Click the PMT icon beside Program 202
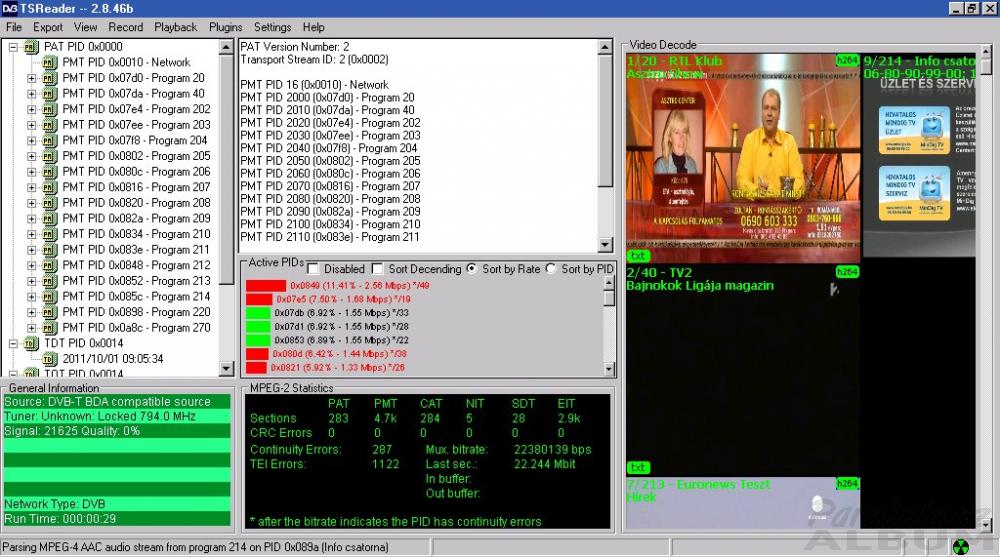The width and height of the screenshot is (1000, 557). [50, 110]
